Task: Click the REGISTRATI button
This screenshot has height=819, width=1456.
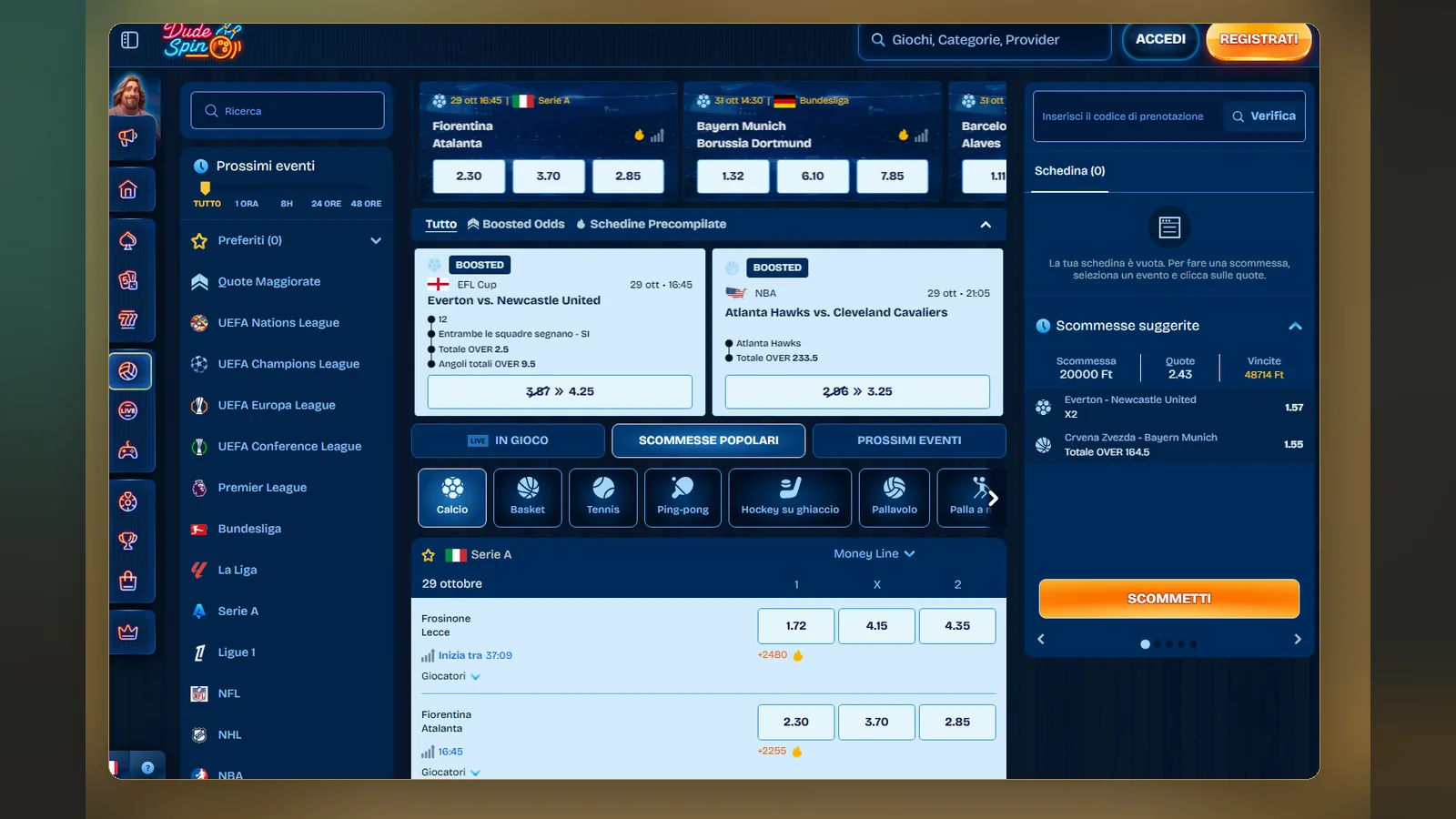Action: point(1259,39)
